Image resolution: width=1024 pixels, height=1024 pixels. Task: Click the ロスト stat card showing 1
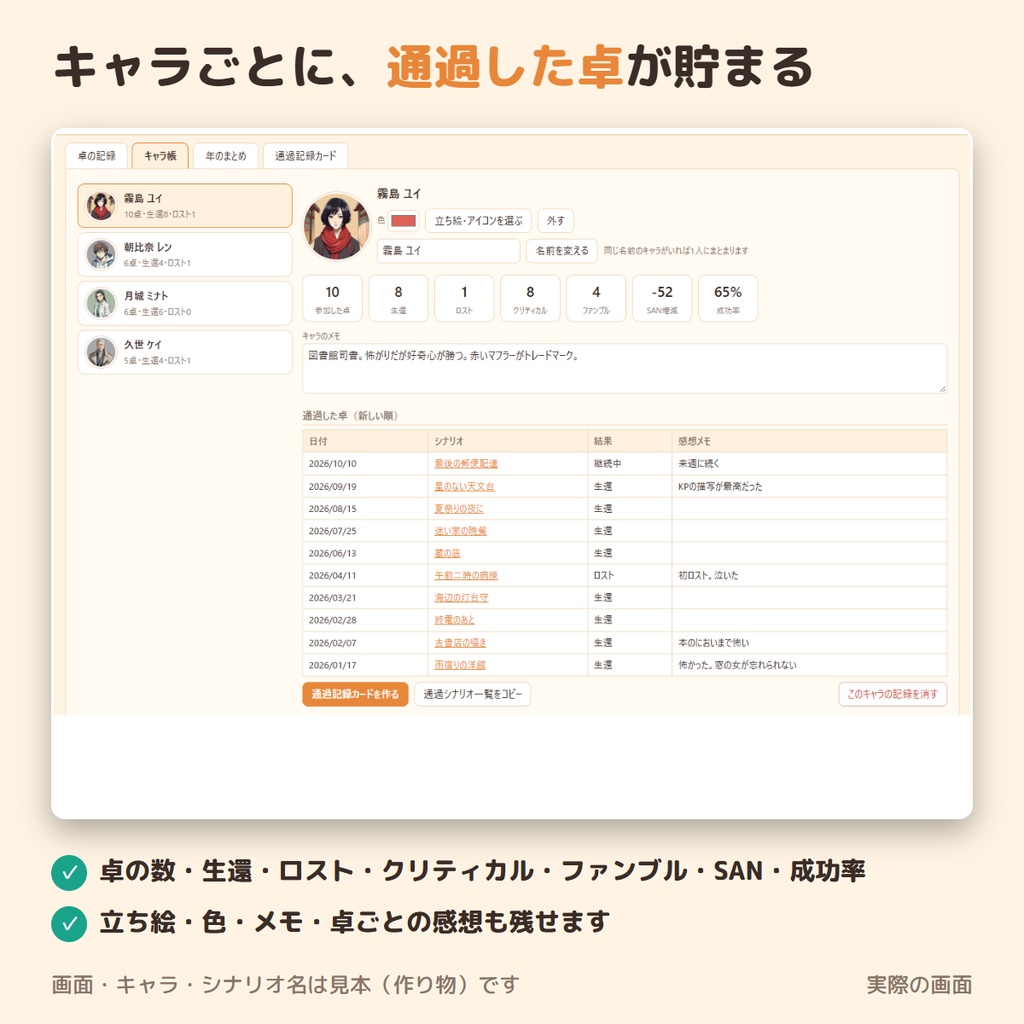click(464, 298)
